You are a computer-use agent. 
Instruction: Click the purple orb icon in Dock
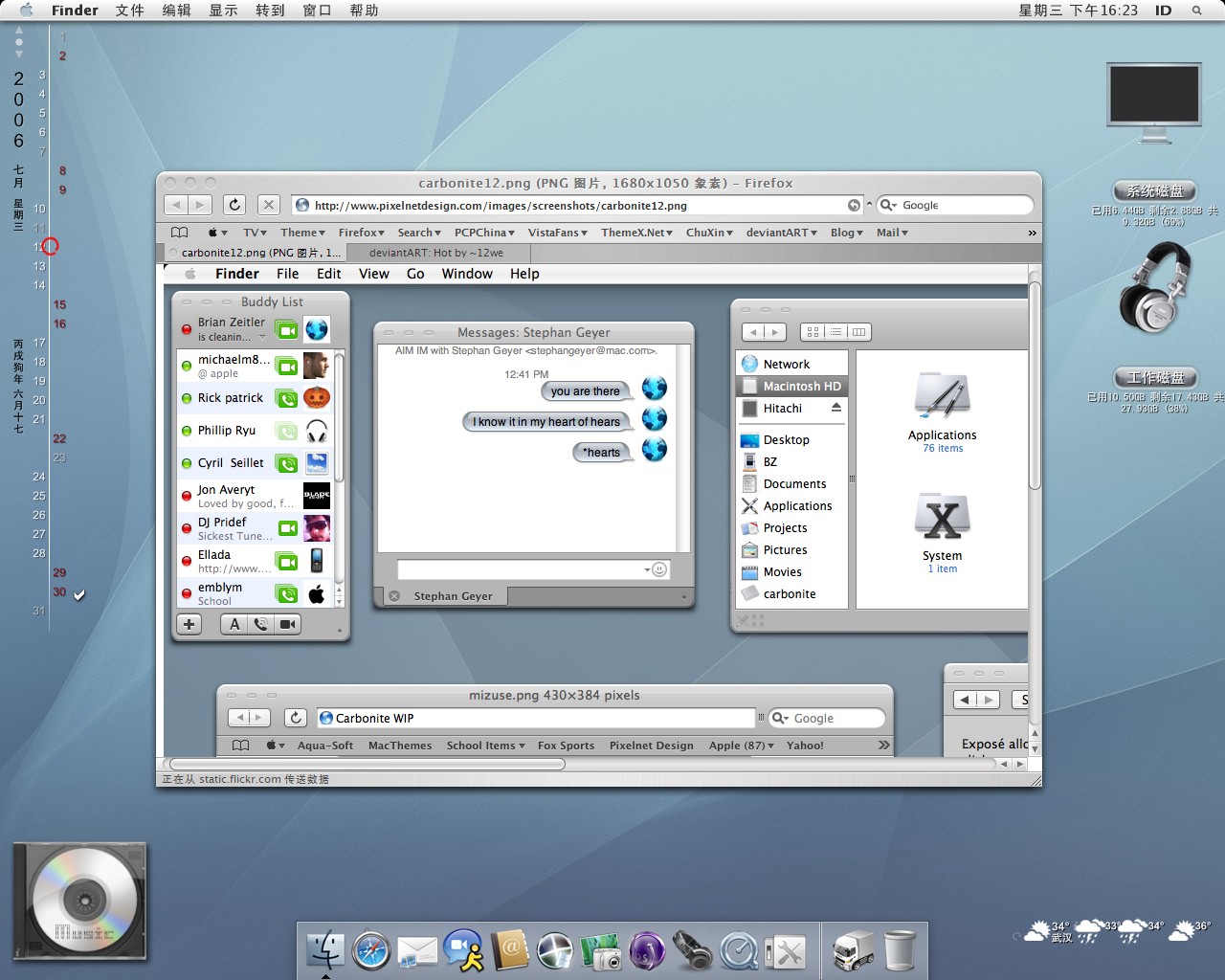tap(647, 952)
